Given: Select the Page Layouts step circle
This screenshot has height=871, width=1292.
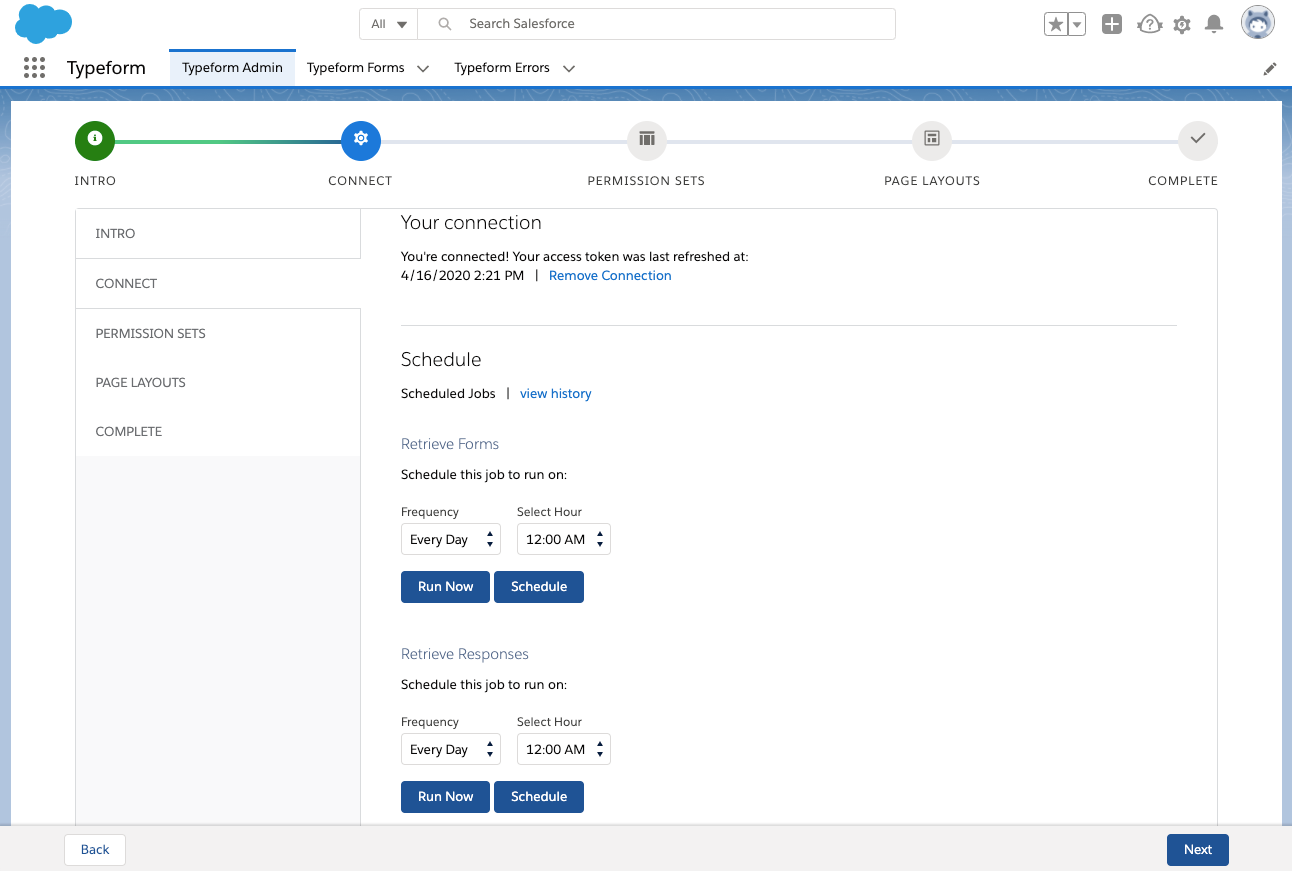Looking at the screenshot, I should pos(932,140).
